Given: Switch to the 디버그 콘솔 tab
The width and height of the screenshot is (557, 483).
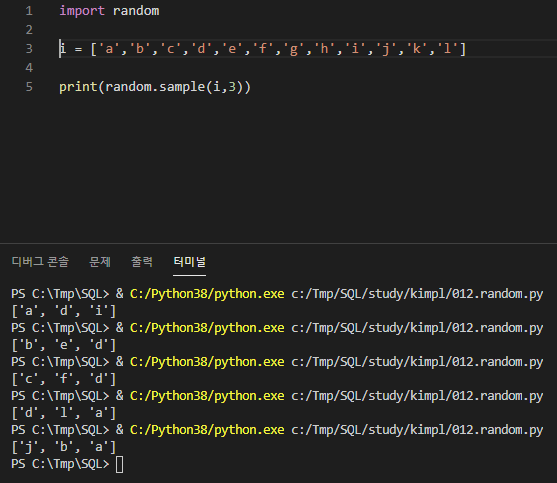Looking at the screenshot, I should [x=40, y=262].
